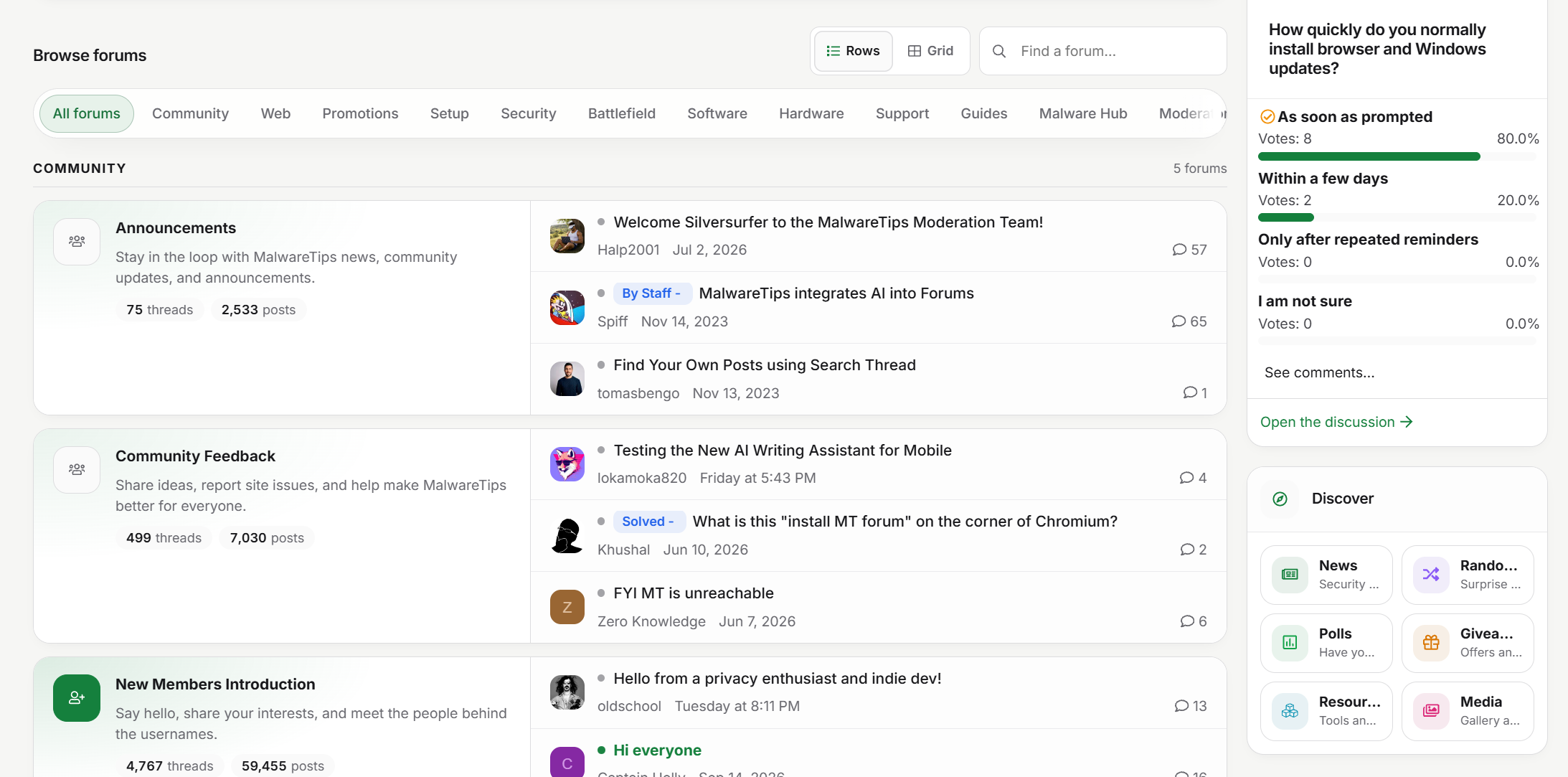Click the Discover compass icon
The image size is (1568, 777).
point(1280,499)
